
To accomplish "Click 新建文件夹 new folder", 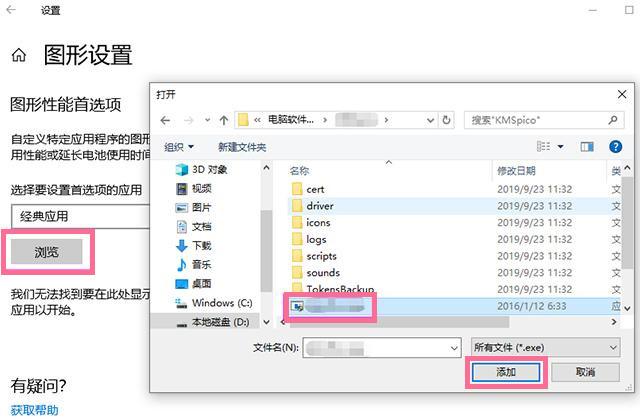I will [242, 147].
